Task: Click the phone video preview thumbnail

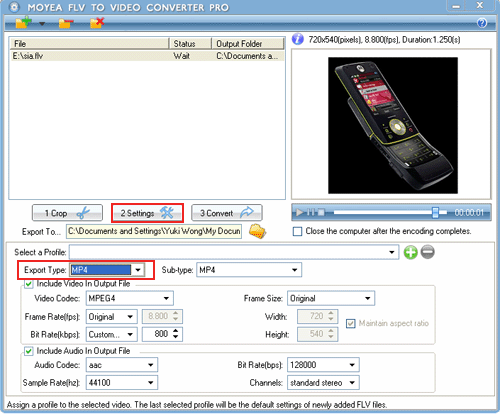Action: pos(393,125)
